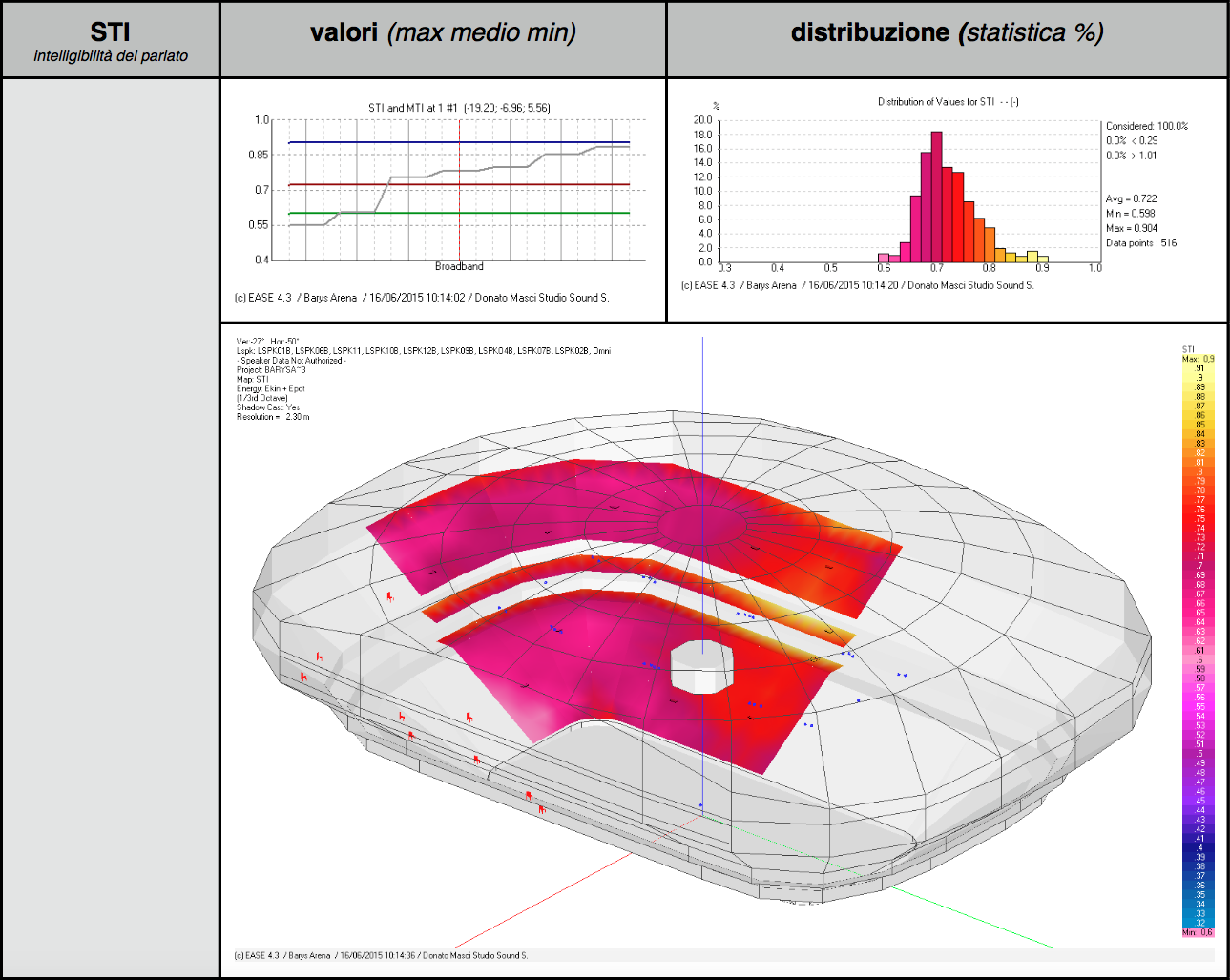Click the tallest histogram bar near 0.7
This screenshot has height=980, width=1230.
click(937, 197)
